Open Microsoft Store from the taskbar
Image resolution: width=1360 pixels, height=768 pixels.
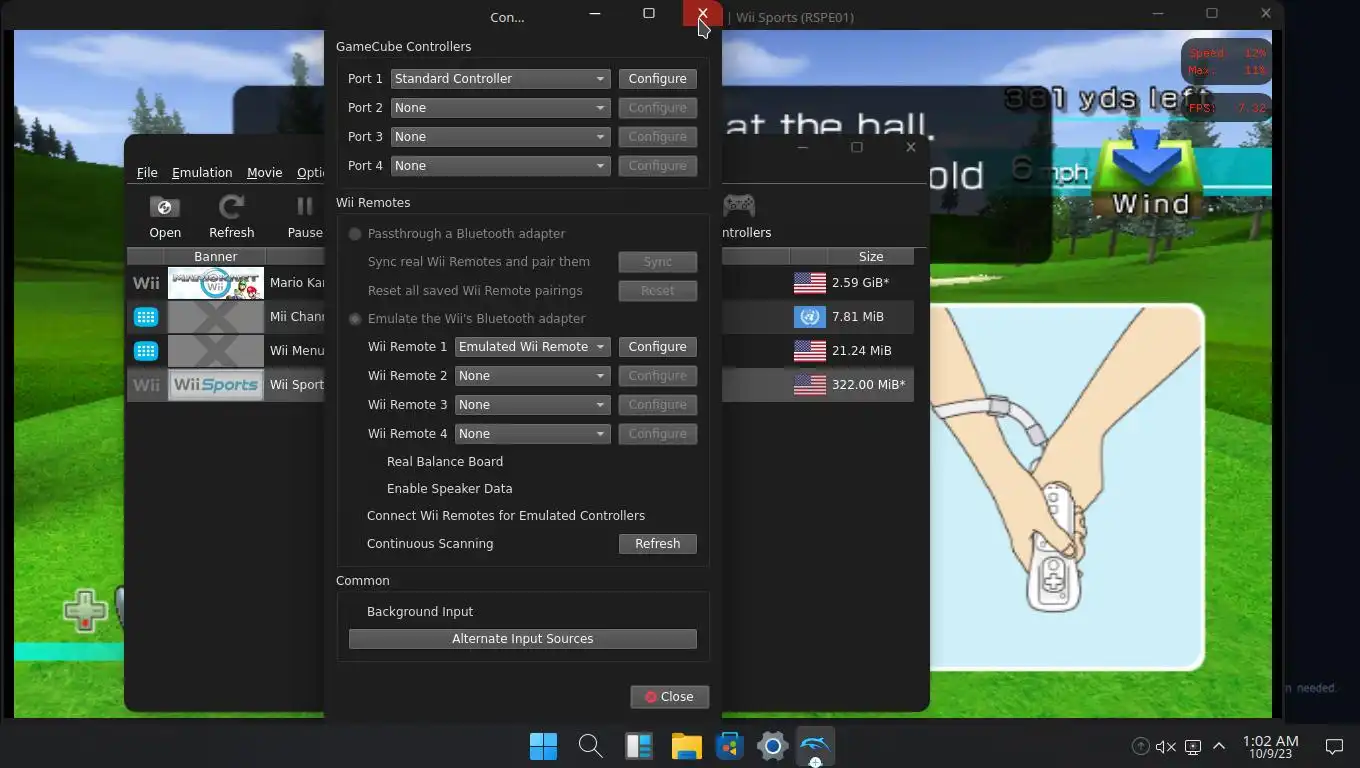pyautogui.click(x=730, y=746)
